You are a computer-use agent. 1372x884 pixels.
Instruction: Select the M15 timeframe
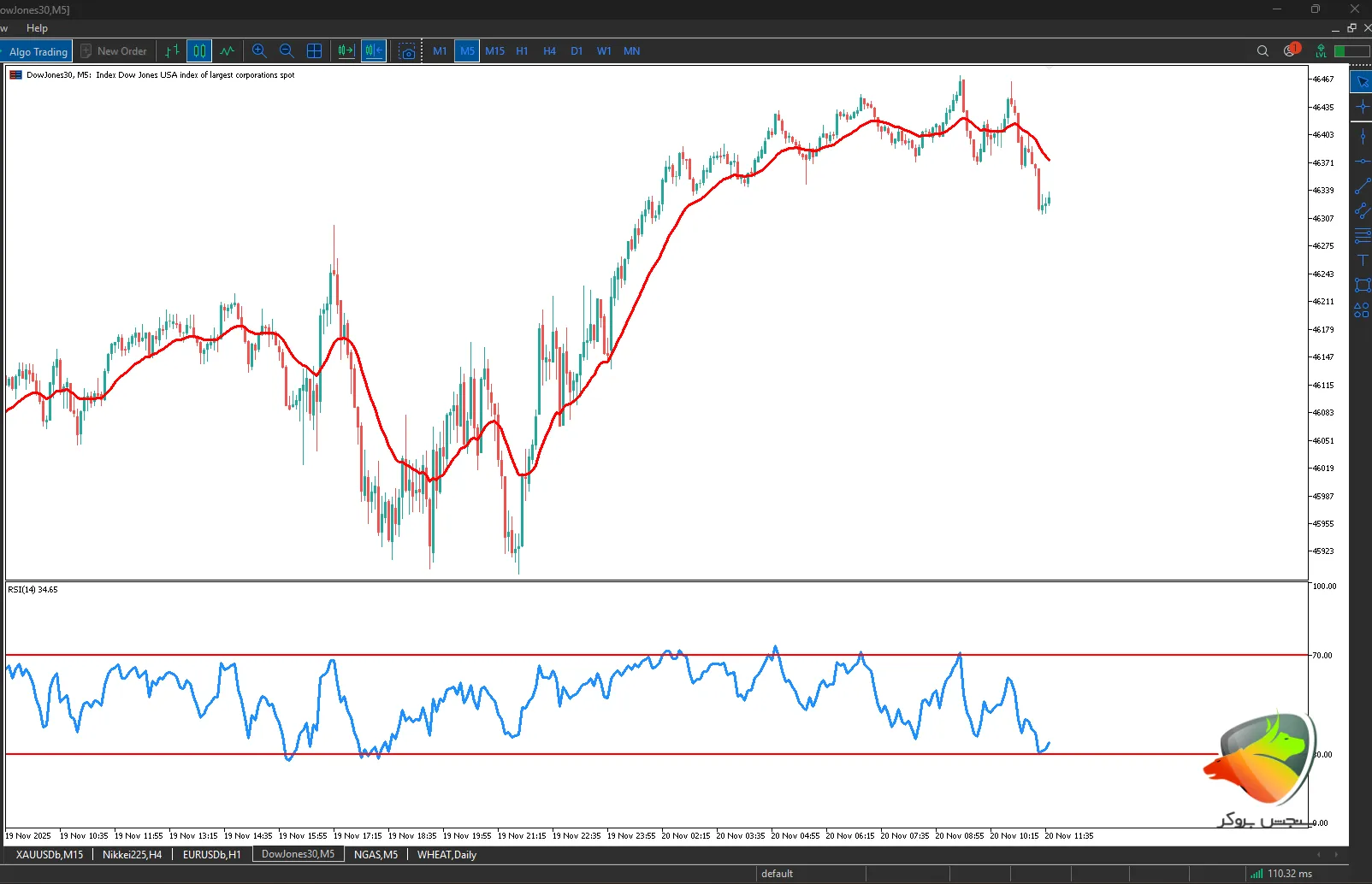494,50
